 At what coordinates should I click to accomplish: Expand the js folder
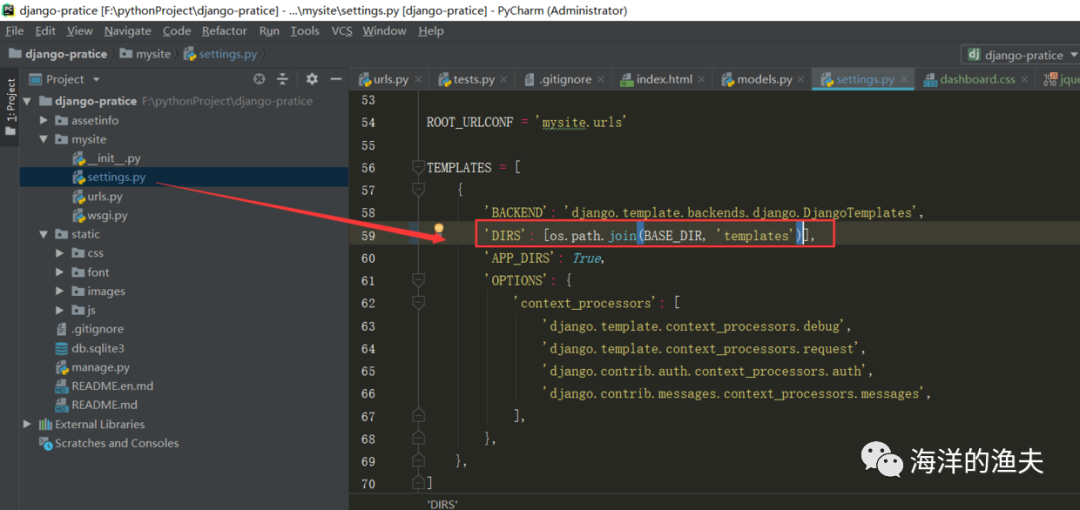[x=61, y=310]
